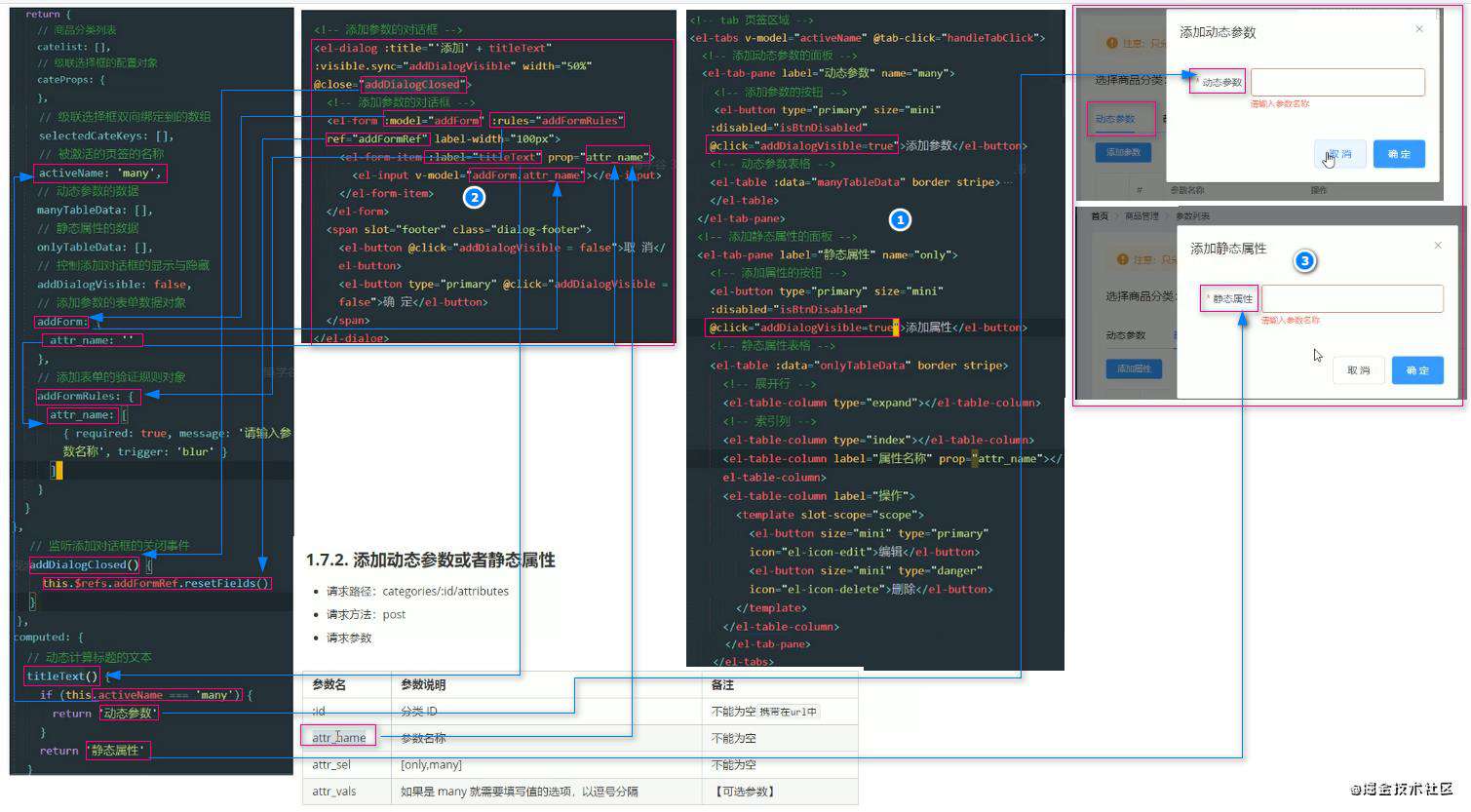
Task: Click the el-input v-model="addForm.attr_name" line
Action: click(507, 174)
